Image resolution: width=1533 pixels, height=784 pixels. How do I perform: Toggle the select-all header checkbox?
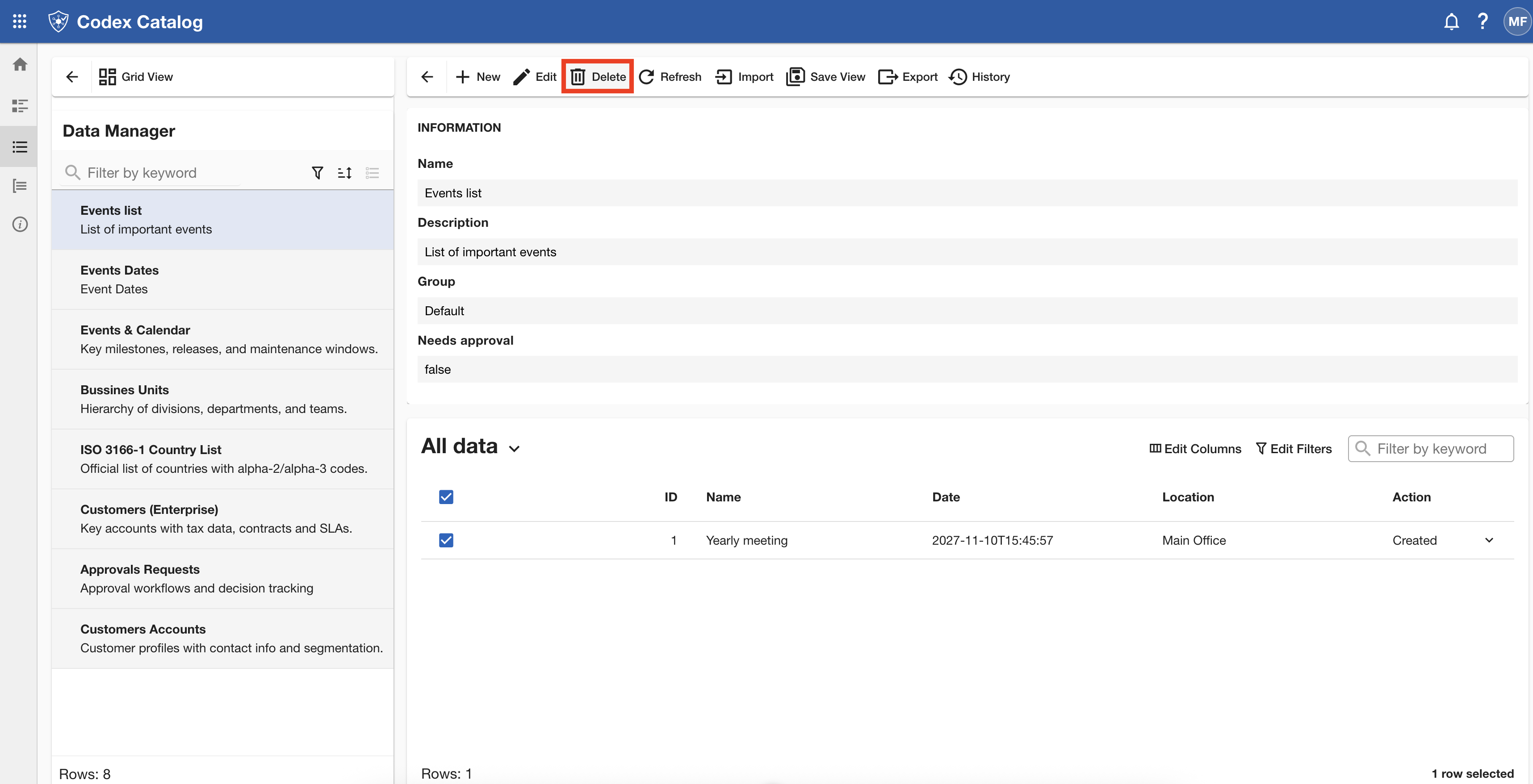pyautogui.click(x=446, y=497)
